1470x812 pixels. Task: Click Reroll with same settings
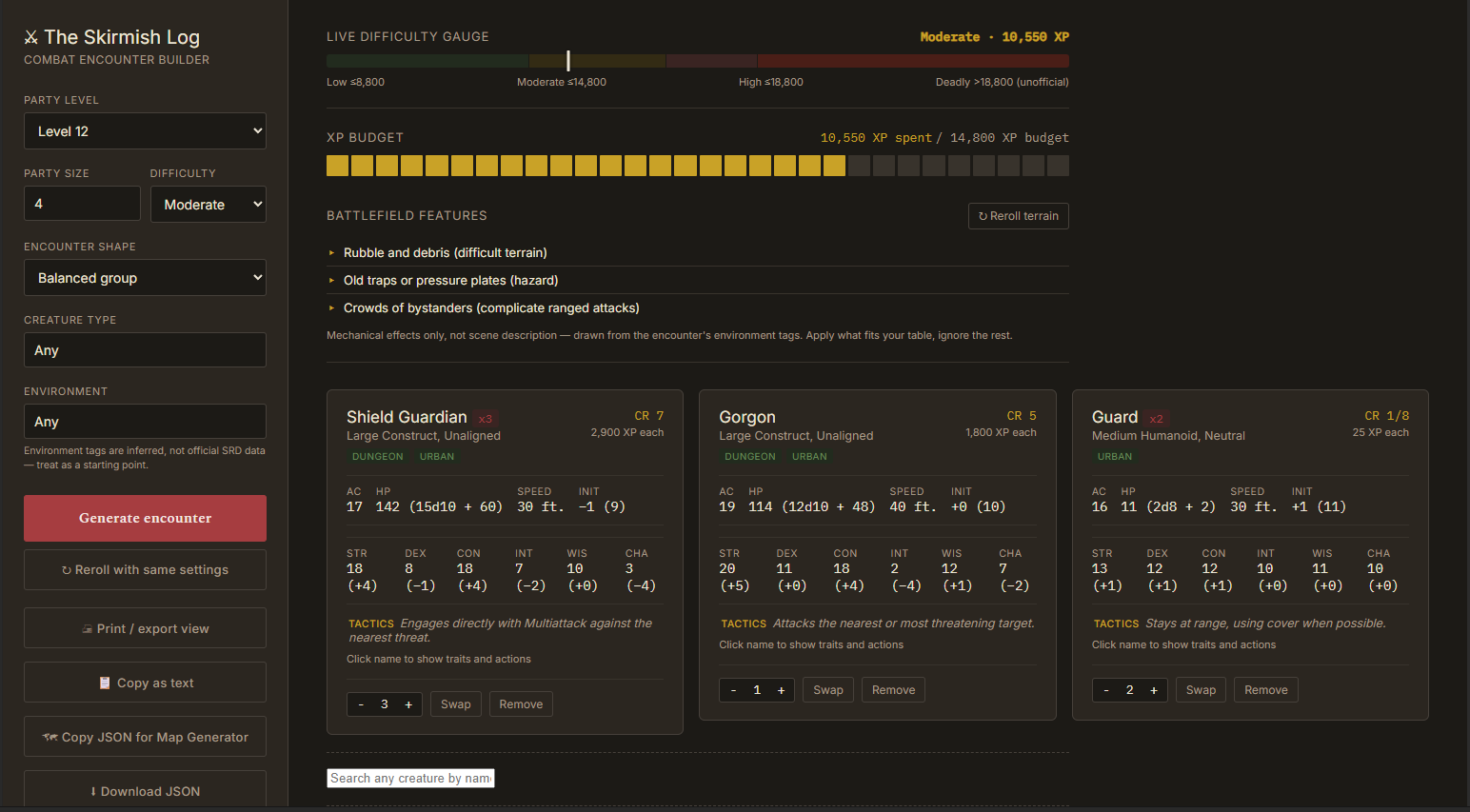(145, 570)
